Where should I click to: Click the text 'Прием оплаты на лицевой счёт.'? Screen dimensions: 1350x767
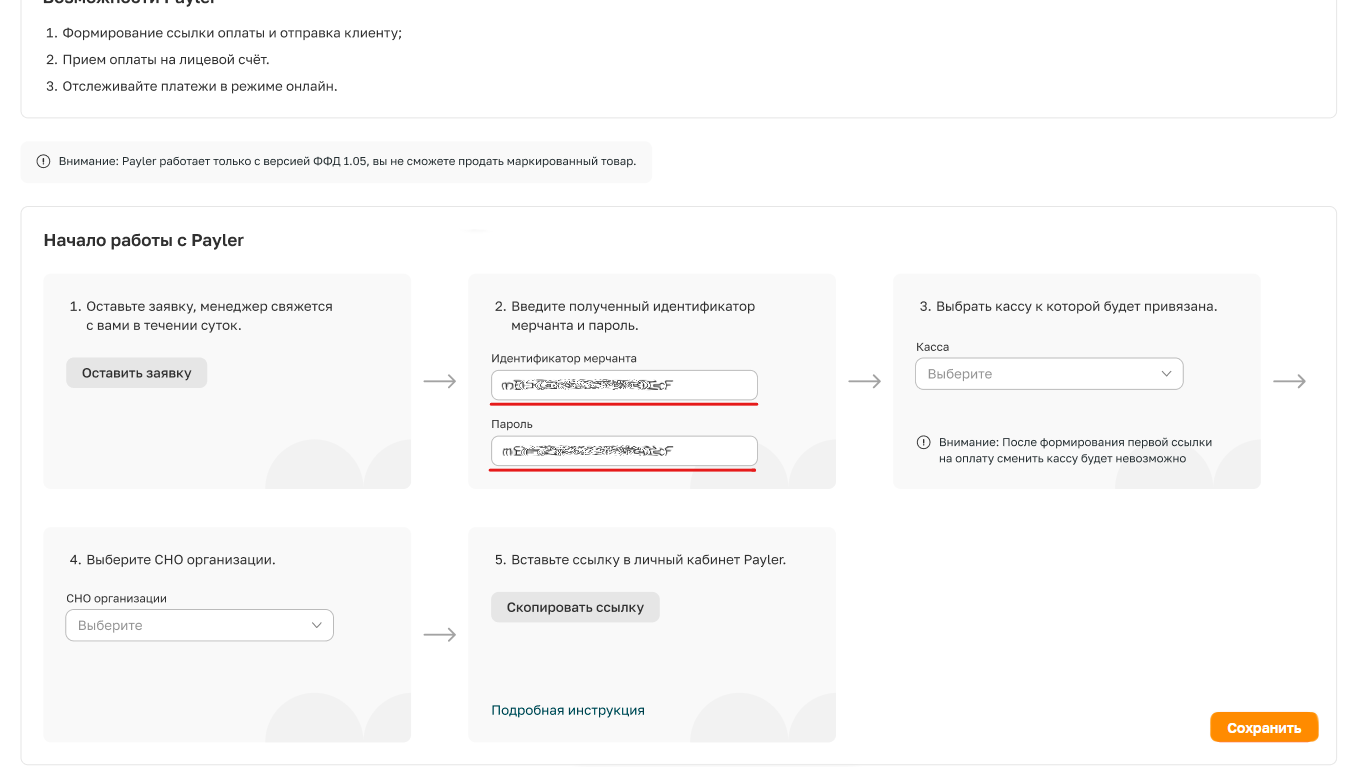[166, 60]
